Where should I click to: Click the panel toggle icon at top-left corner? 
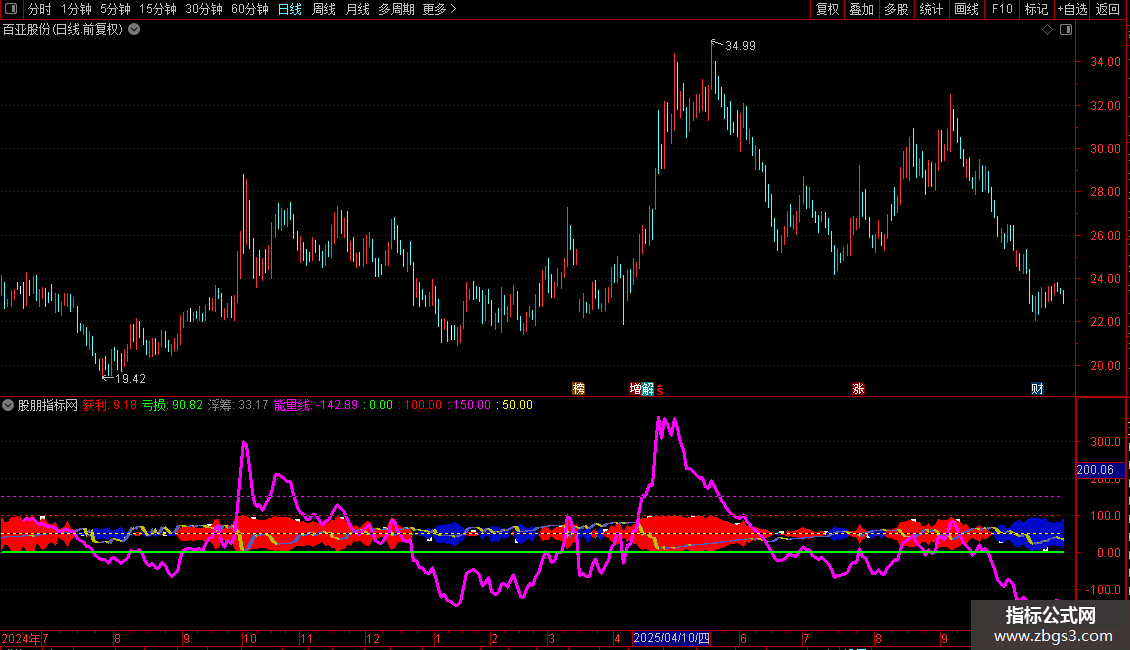9,9
